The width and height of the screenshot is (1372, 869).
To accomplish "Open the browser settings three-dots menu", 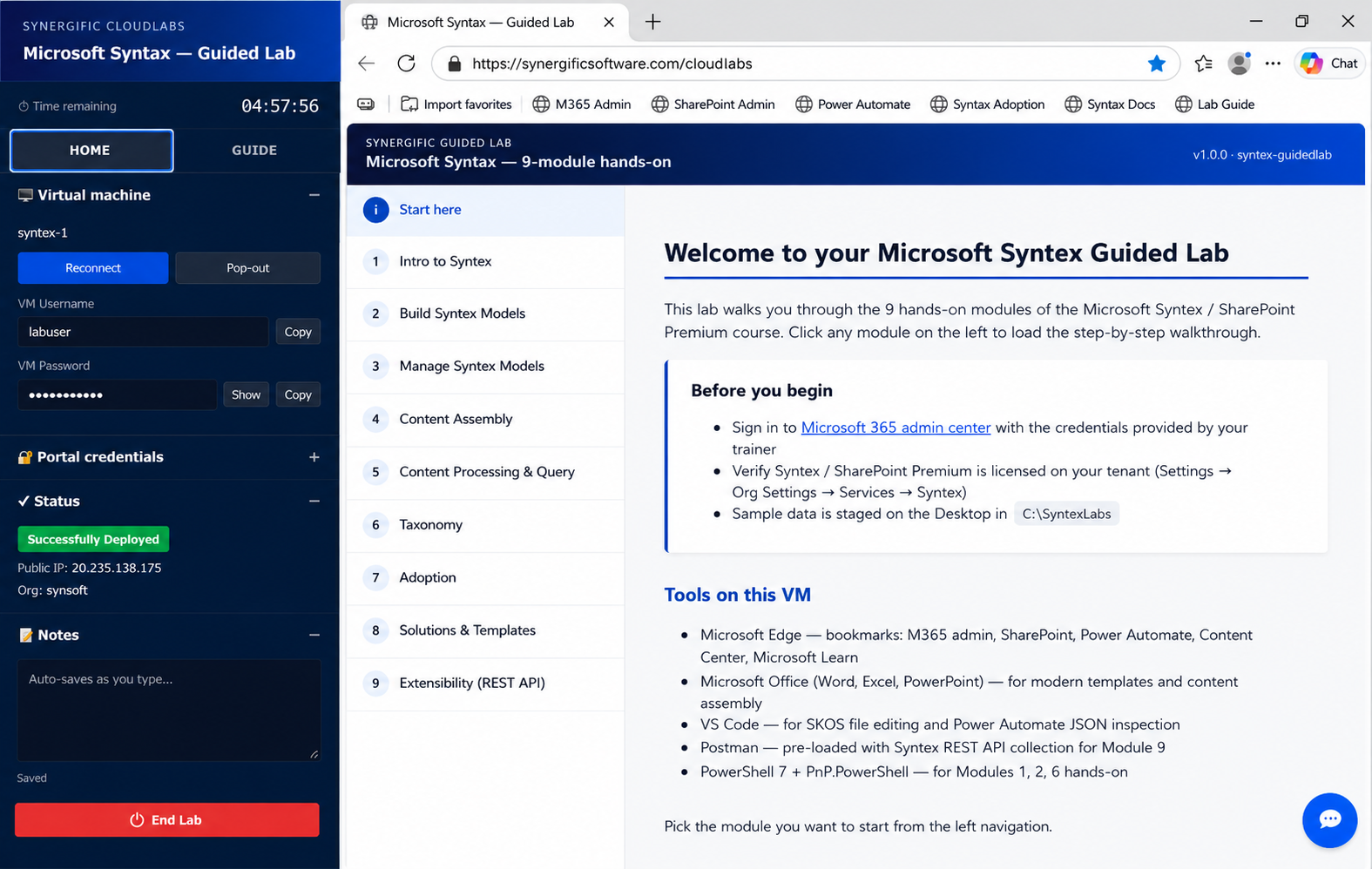I will (1273, 64).
